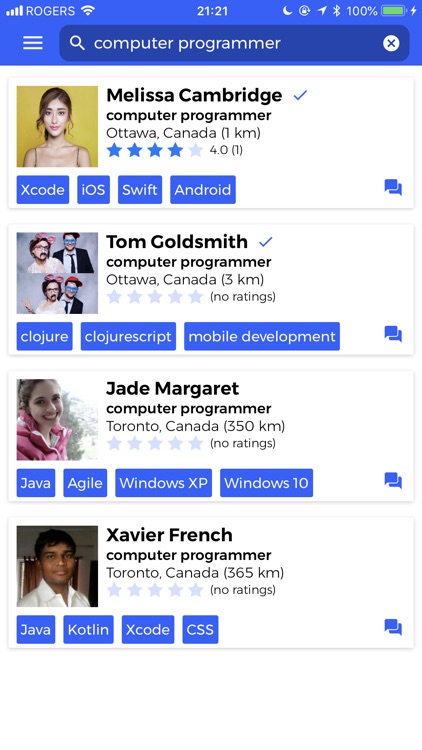Tap the search magnifier icon

tap(77, 43)
